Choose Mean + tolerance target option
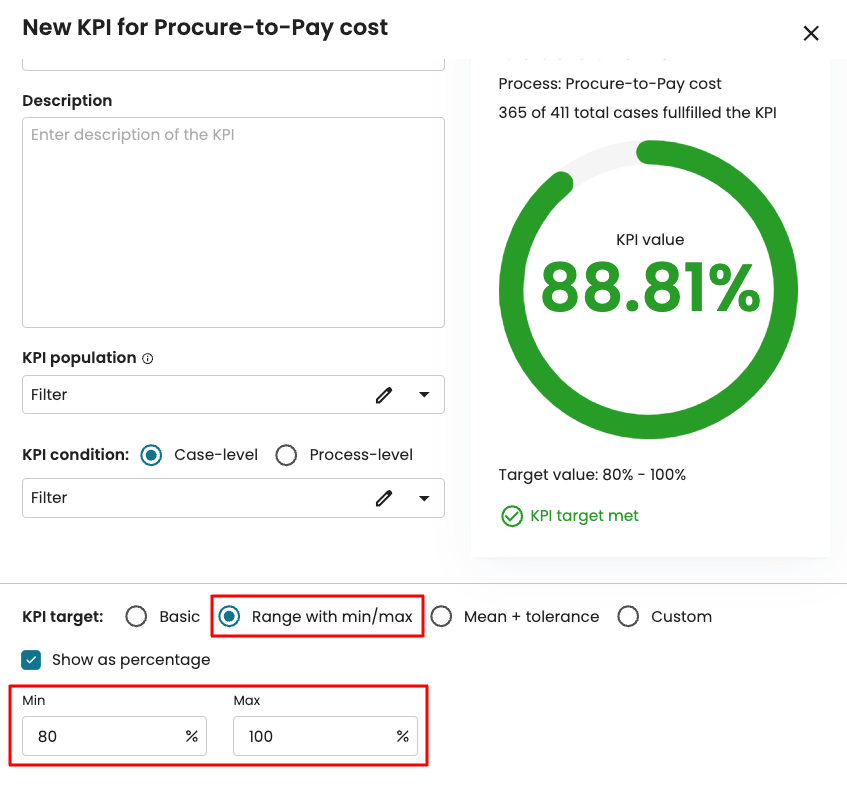This screenshot has height=799, width=847. 441,617
